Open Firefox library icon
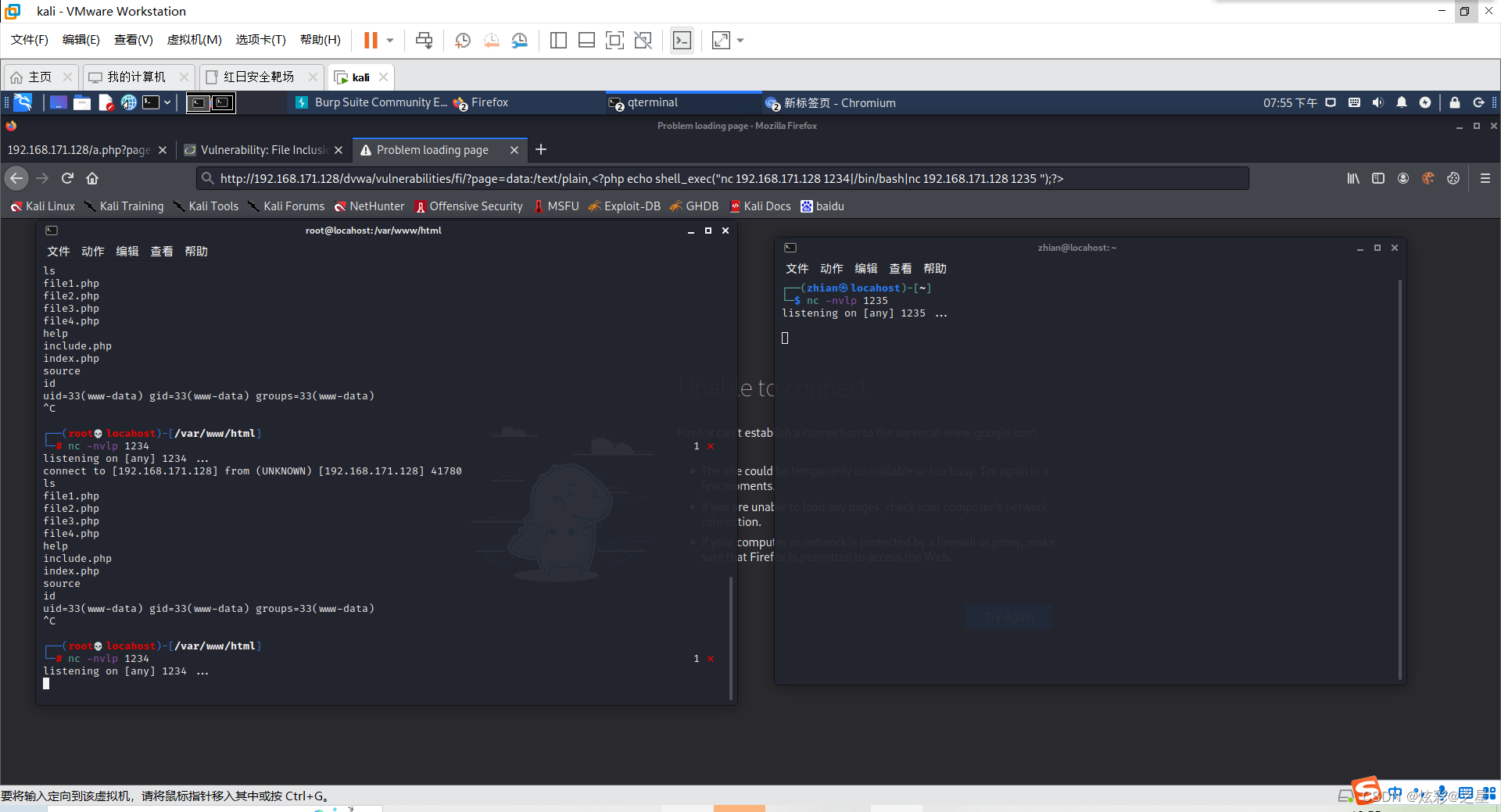Viewport: 1501px width, 812px height. [x=1352, y=178]
